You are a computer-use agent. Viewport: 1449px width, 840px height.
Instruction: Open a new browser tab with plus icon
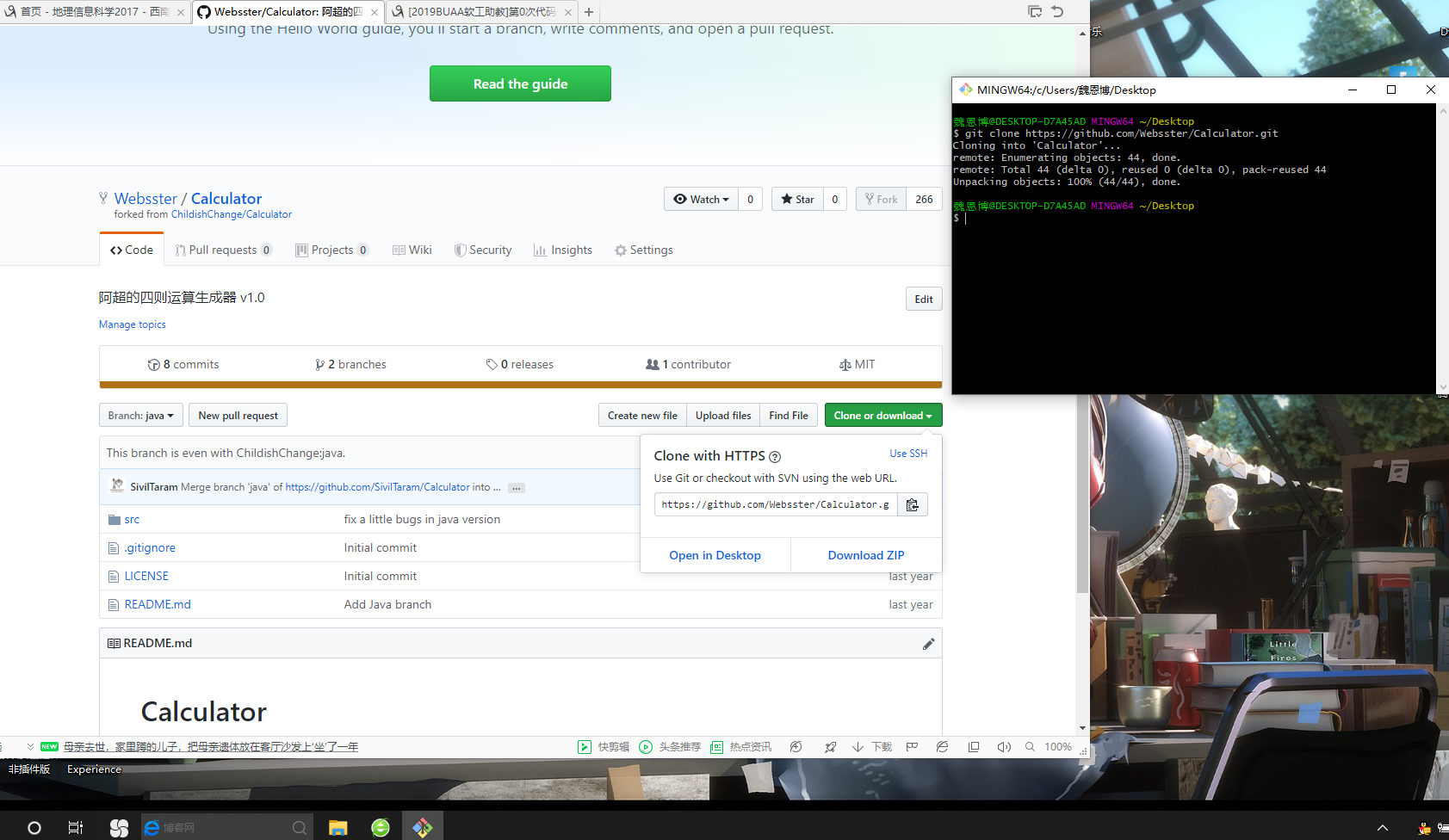[x=589, y=12]
